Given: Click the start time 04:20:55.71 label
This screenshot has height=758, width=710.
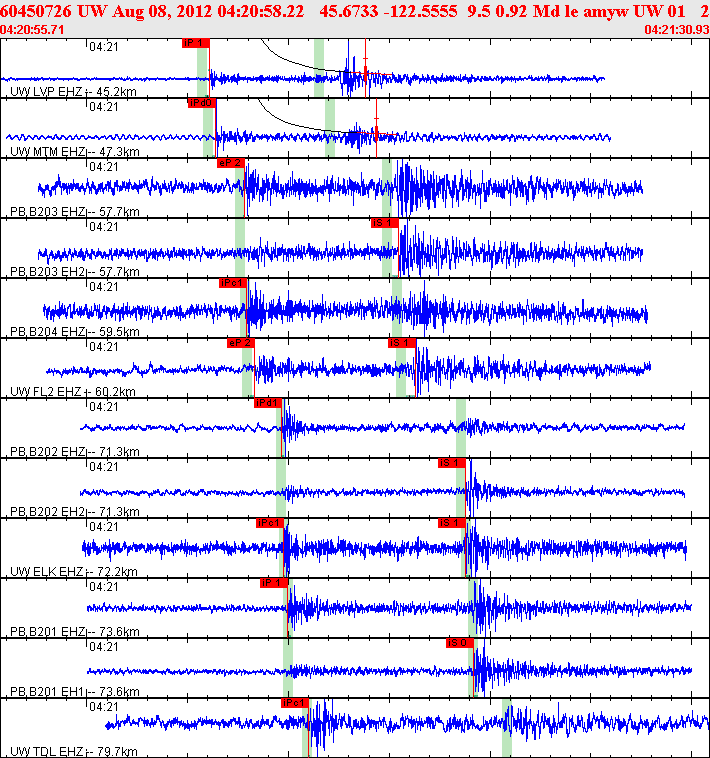Looking at the screenshot, I should point(34,30).
